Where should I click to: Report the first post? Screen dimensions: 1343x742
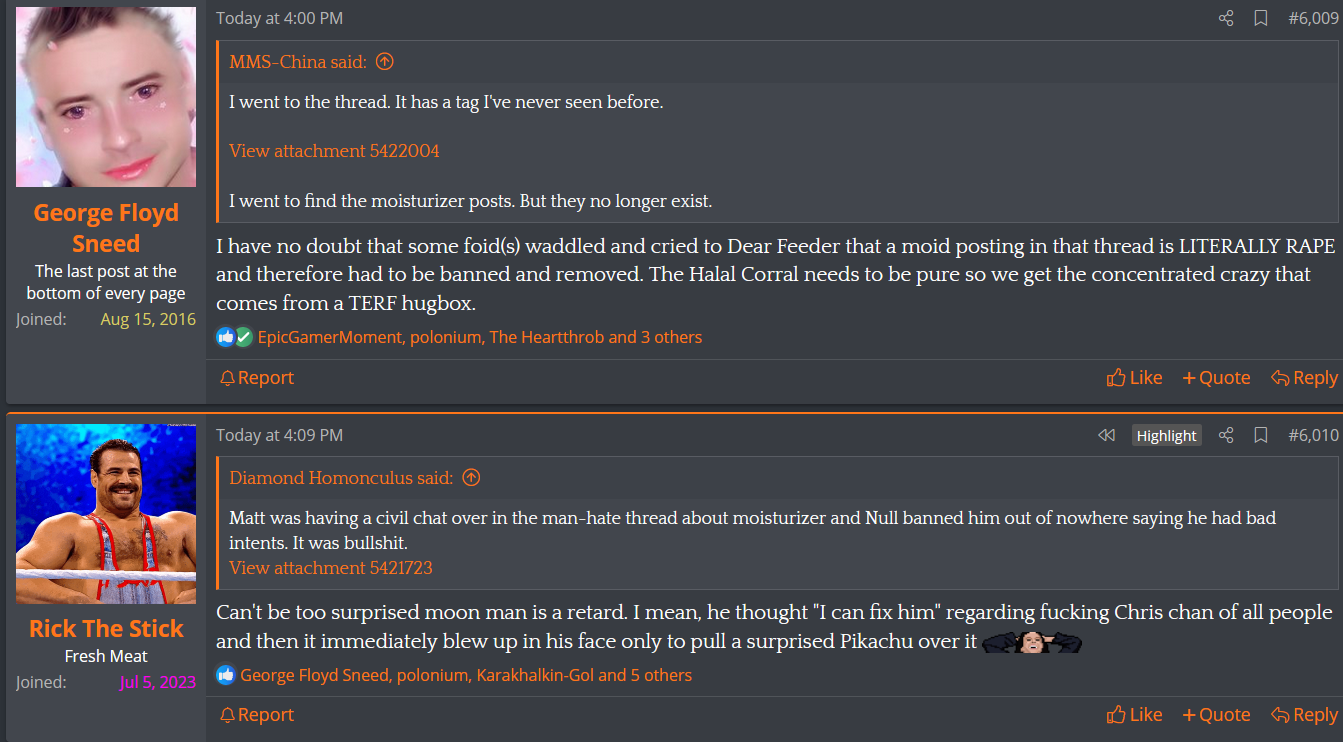click(x=256, y=378)
